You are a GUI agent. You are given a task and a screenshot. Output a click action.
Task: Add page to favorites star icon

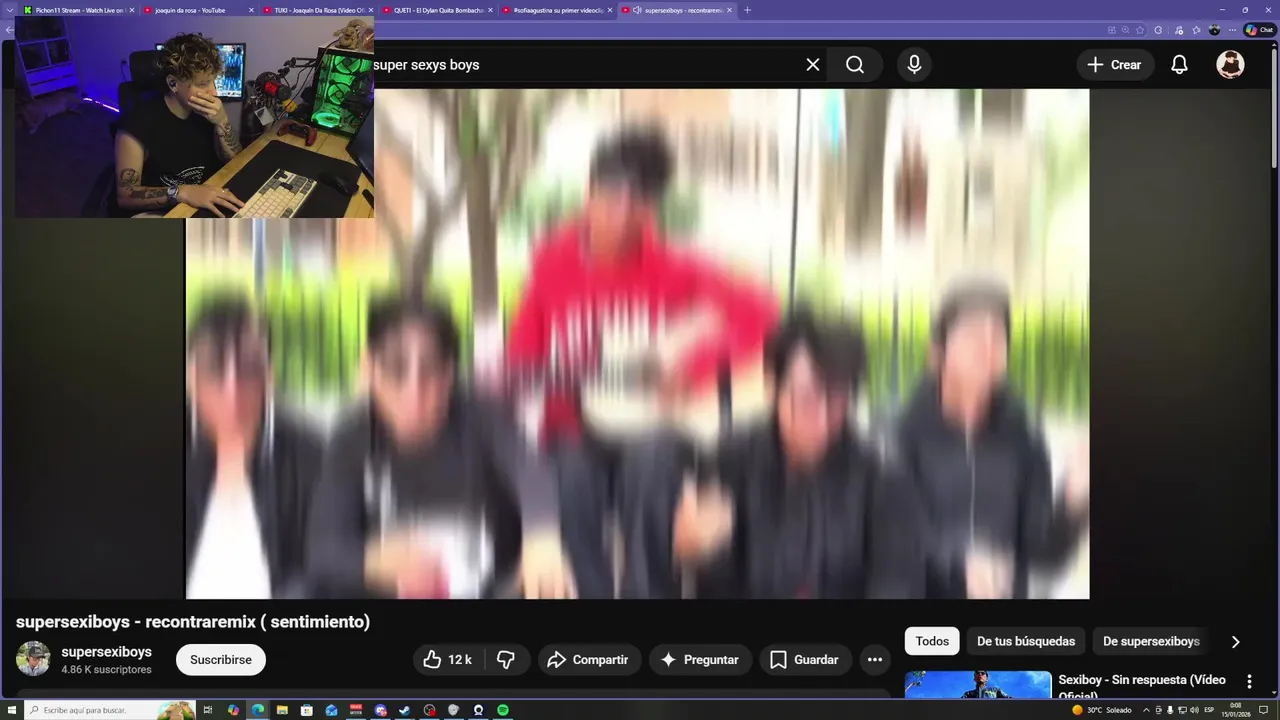[x=1140, y=30]
